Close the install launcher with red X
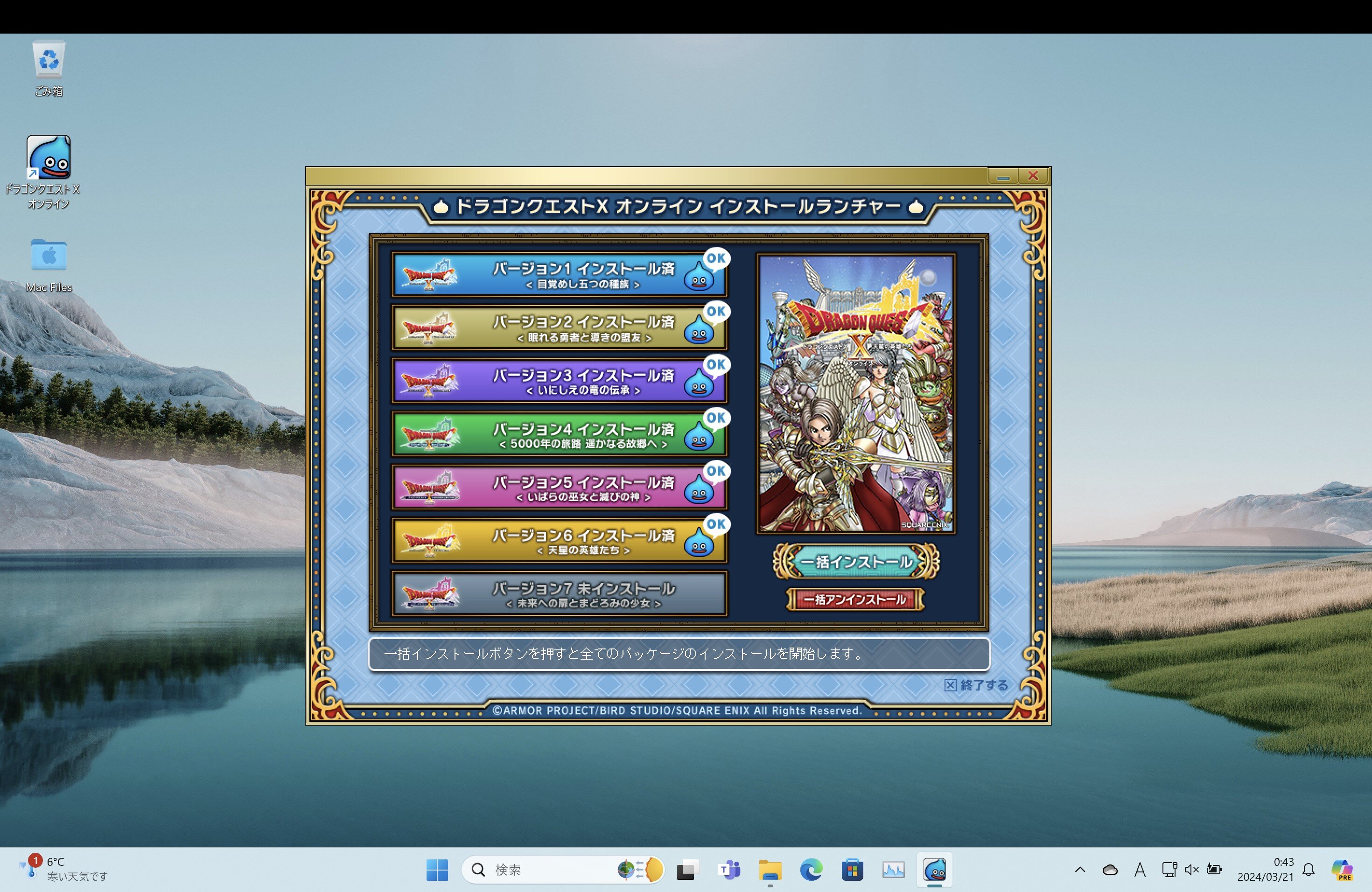The width and height of the screenshot is (1372, 892). [x=1033, y=176]
